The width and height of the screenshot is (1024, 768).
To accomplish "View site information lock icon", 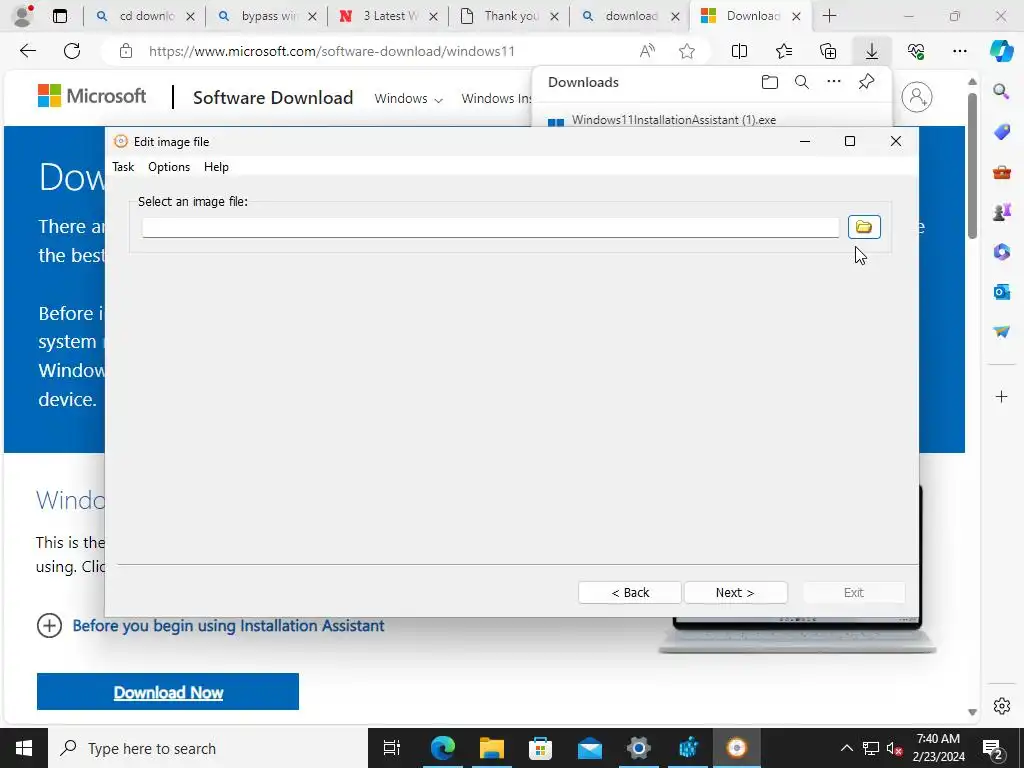I will click(x=126, y=51).
